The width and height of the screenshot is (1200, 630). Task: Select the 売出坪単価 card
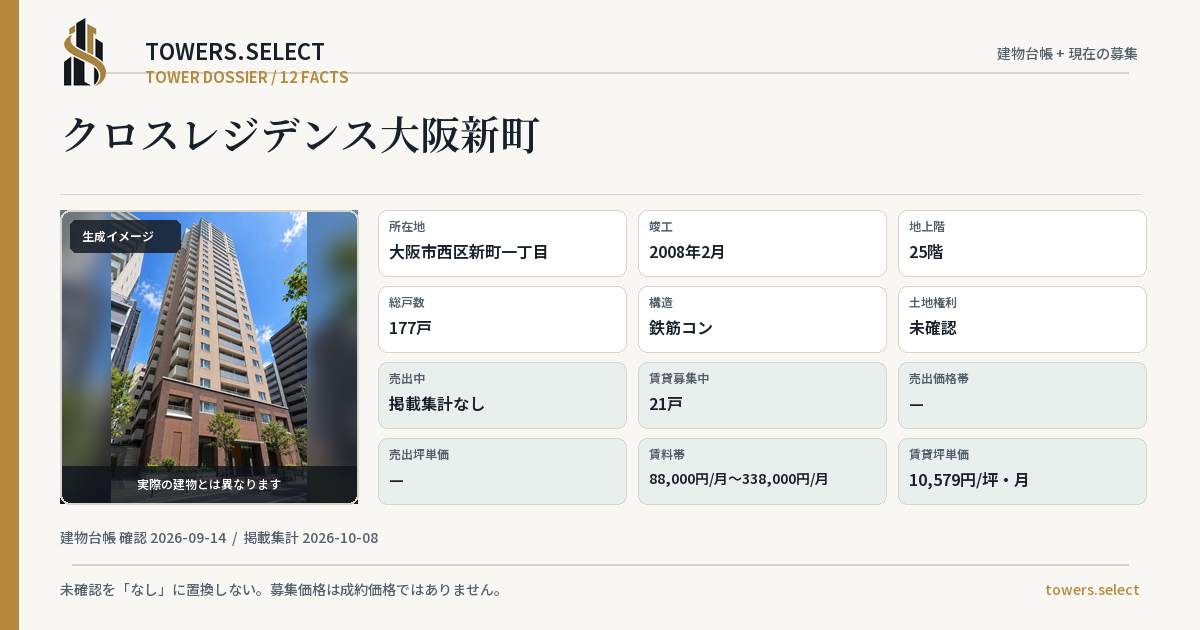point(502,471)
